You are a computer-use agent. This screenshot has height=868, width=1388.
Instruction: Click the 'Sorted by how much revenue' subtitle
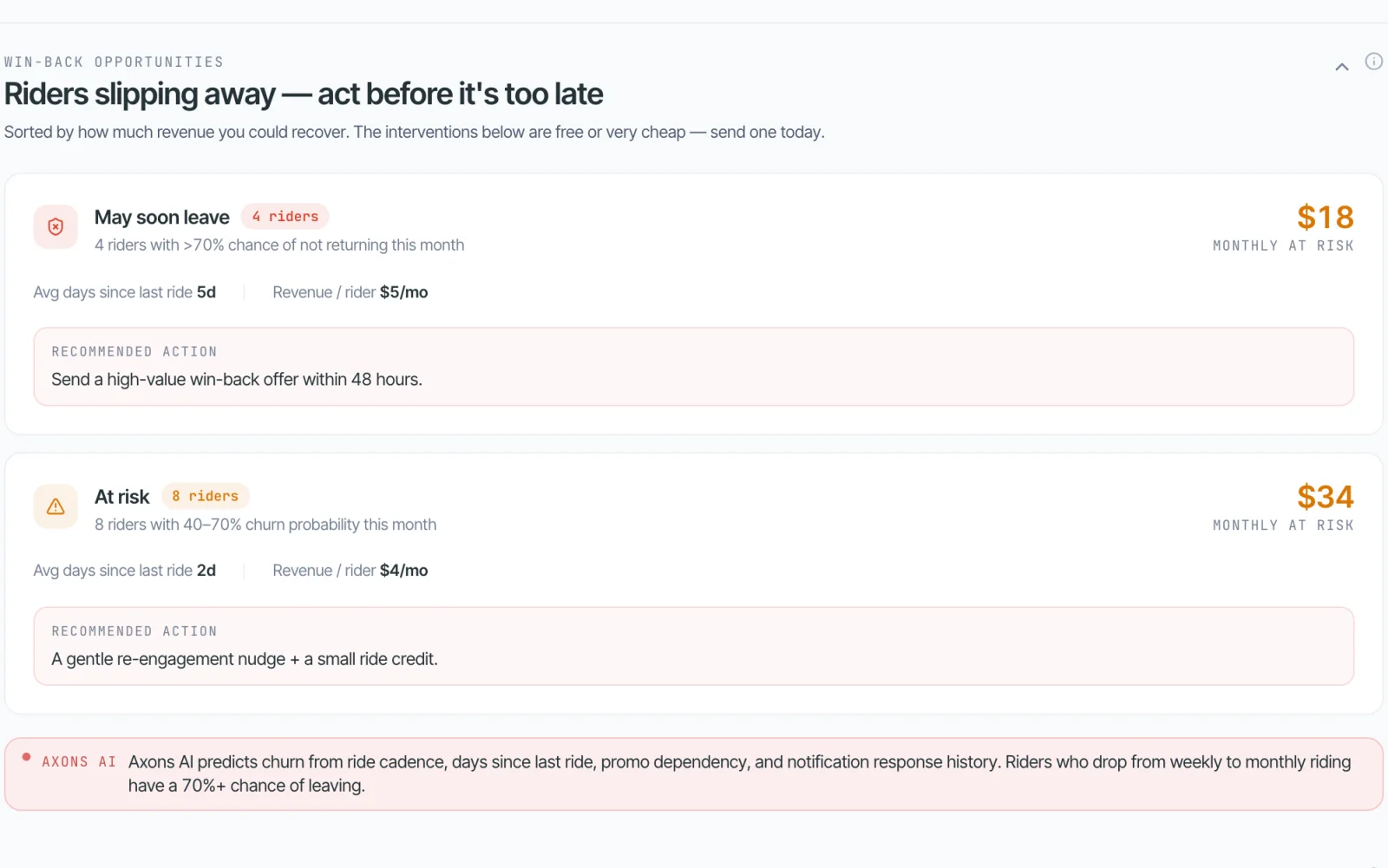point(415,132)
